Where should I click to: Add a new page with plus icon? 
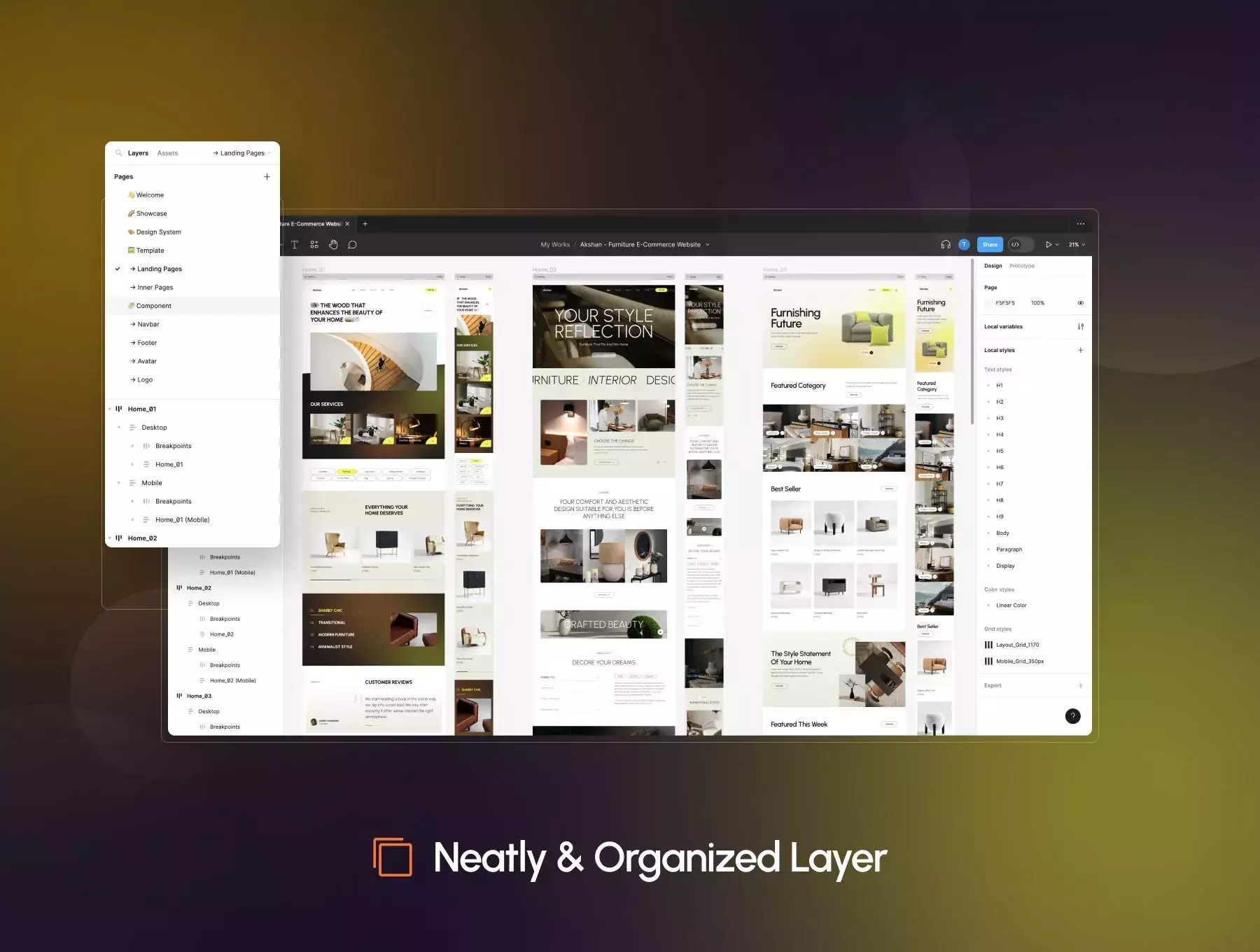coord(267,176)
